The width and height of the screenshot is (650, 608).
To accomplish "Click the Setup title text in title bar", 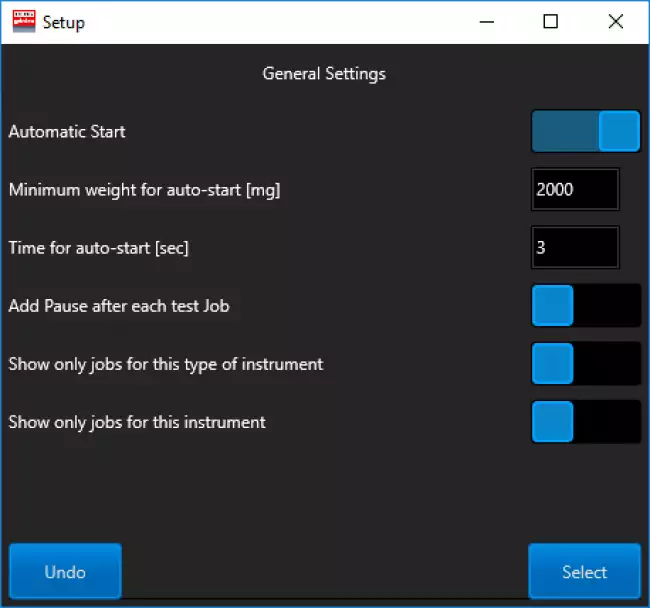I will tap(64, 22).
